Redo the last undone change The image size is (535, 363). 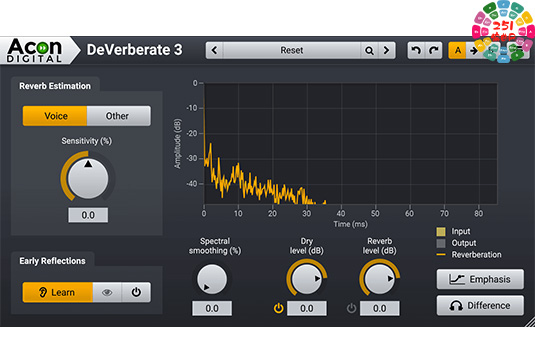click(x=434, y=50)
